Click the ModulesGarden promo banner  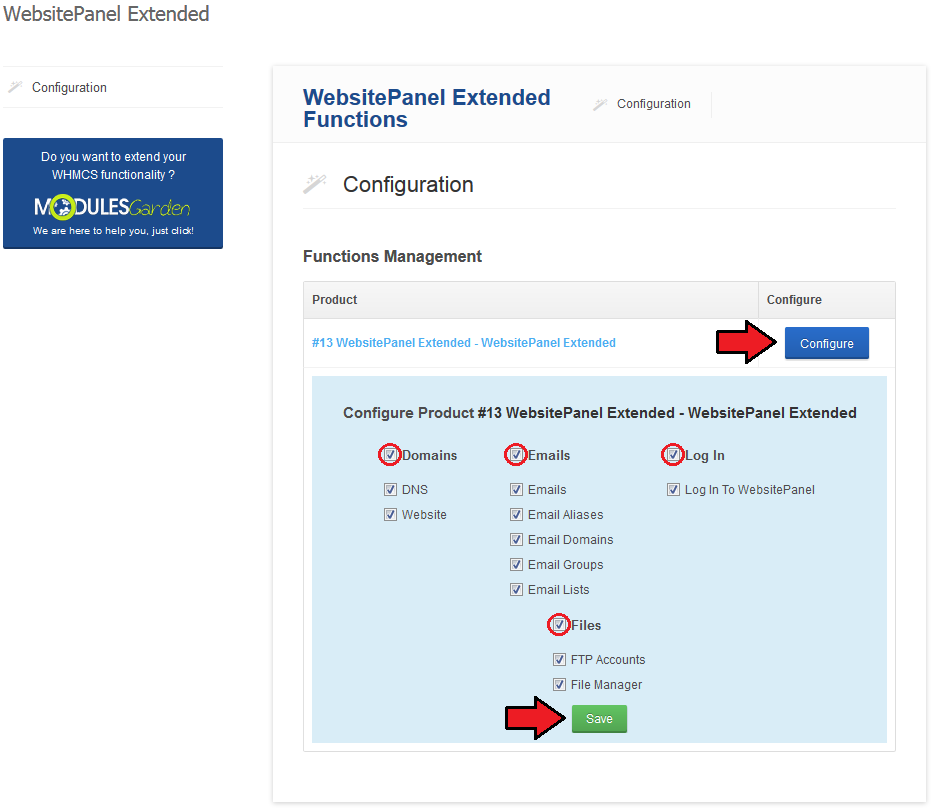click(113, 194)
